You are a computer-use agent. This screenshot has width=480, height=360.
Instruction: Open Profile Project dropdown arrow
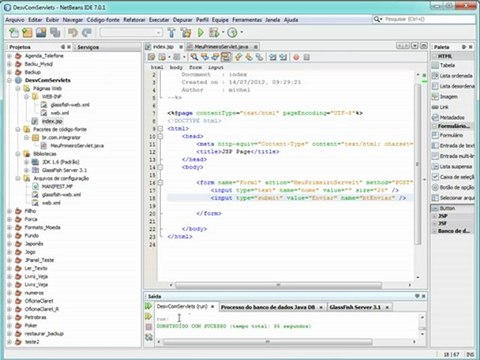click(x=241, y=32)
